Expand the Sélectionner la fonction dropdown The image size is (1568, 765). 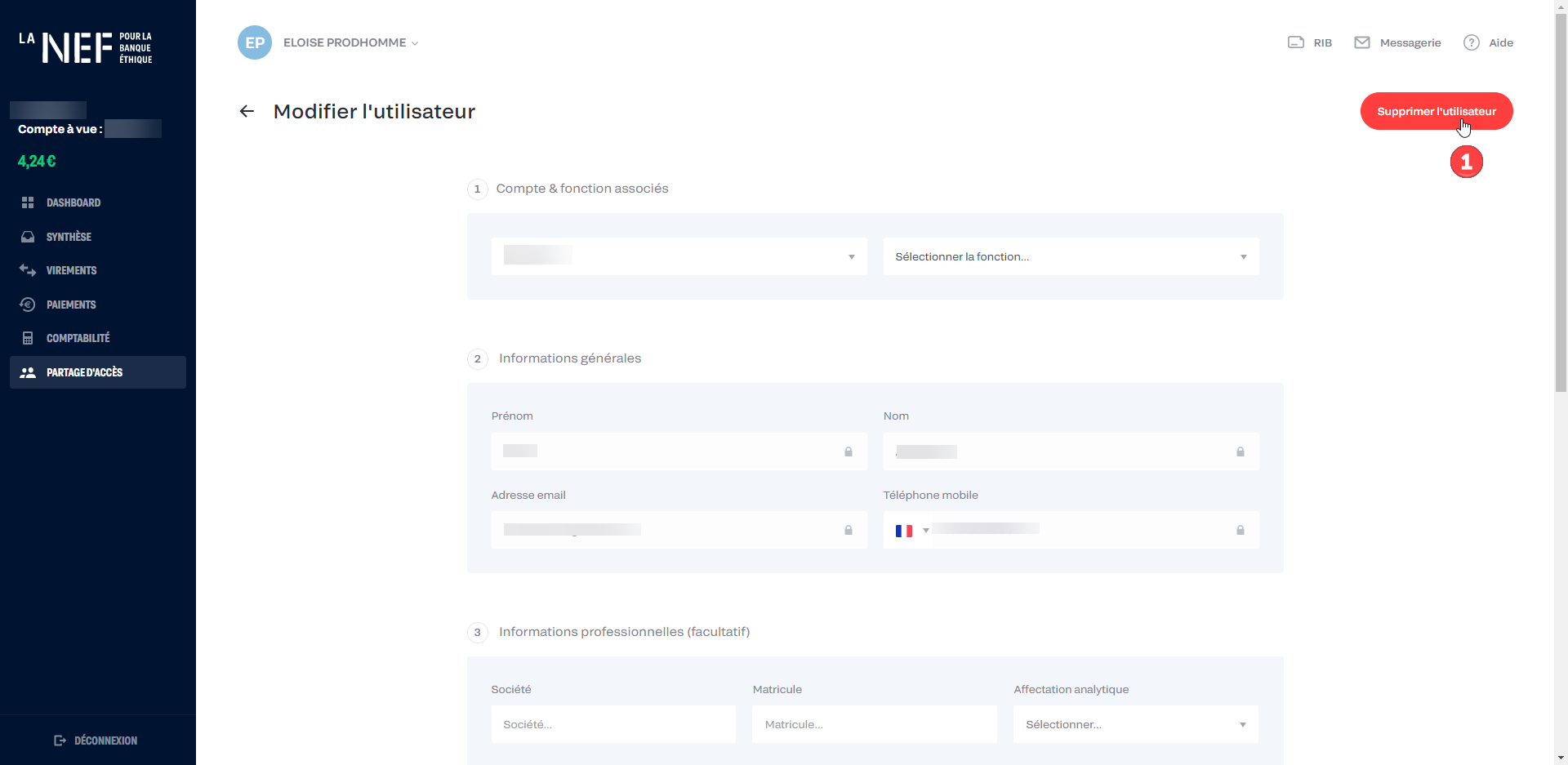click(x=1070, y=256)
